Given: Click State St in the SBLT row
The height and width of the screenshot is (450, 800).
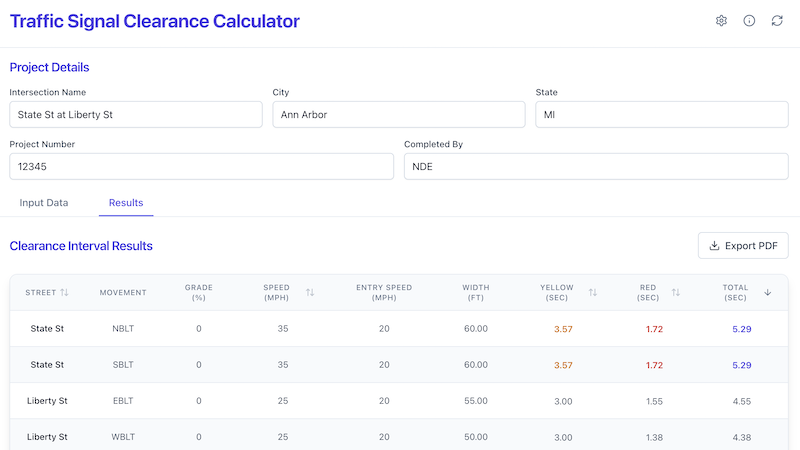Looking at the screenshot, I should tap(47, 365).
